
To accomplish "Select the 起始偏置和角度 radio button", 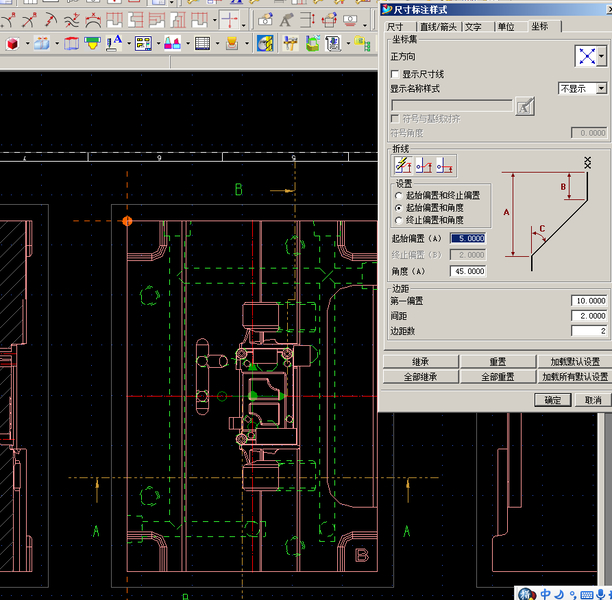I will [x=399, y=208].
